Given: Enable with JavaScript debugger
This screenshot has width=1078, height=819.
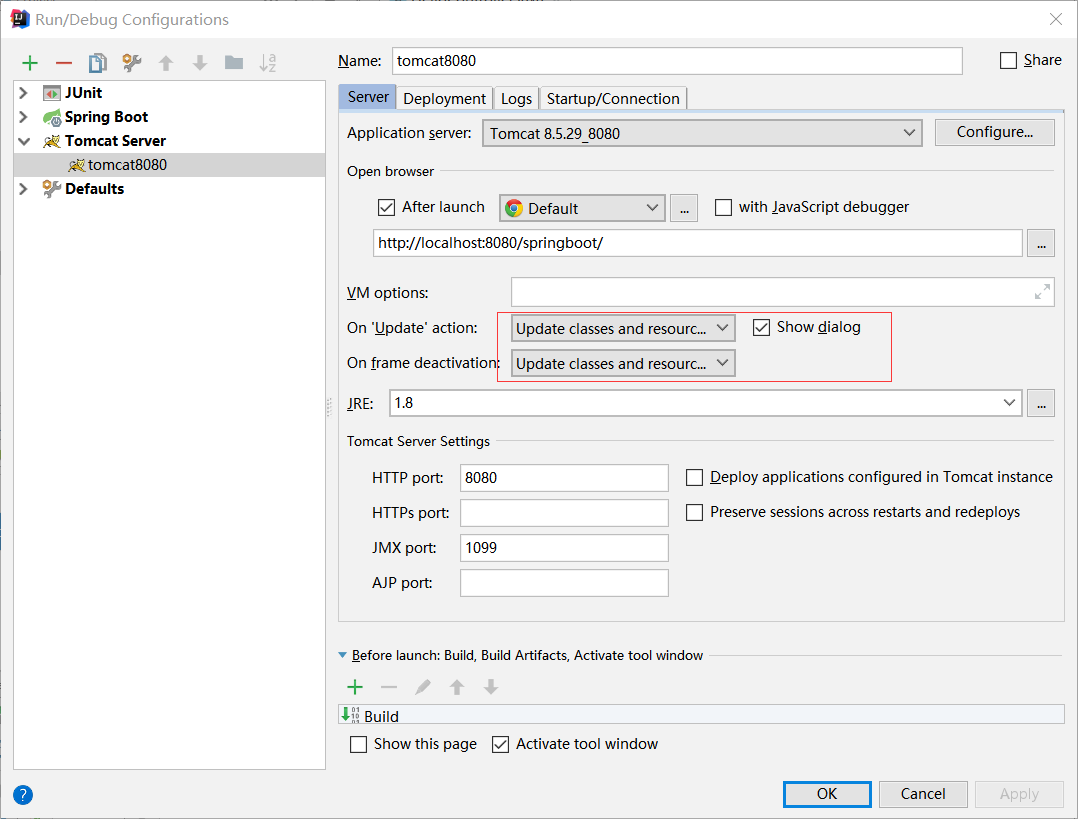Looking at the screenshot, I should pyautogui.click(x=723, y=207).
